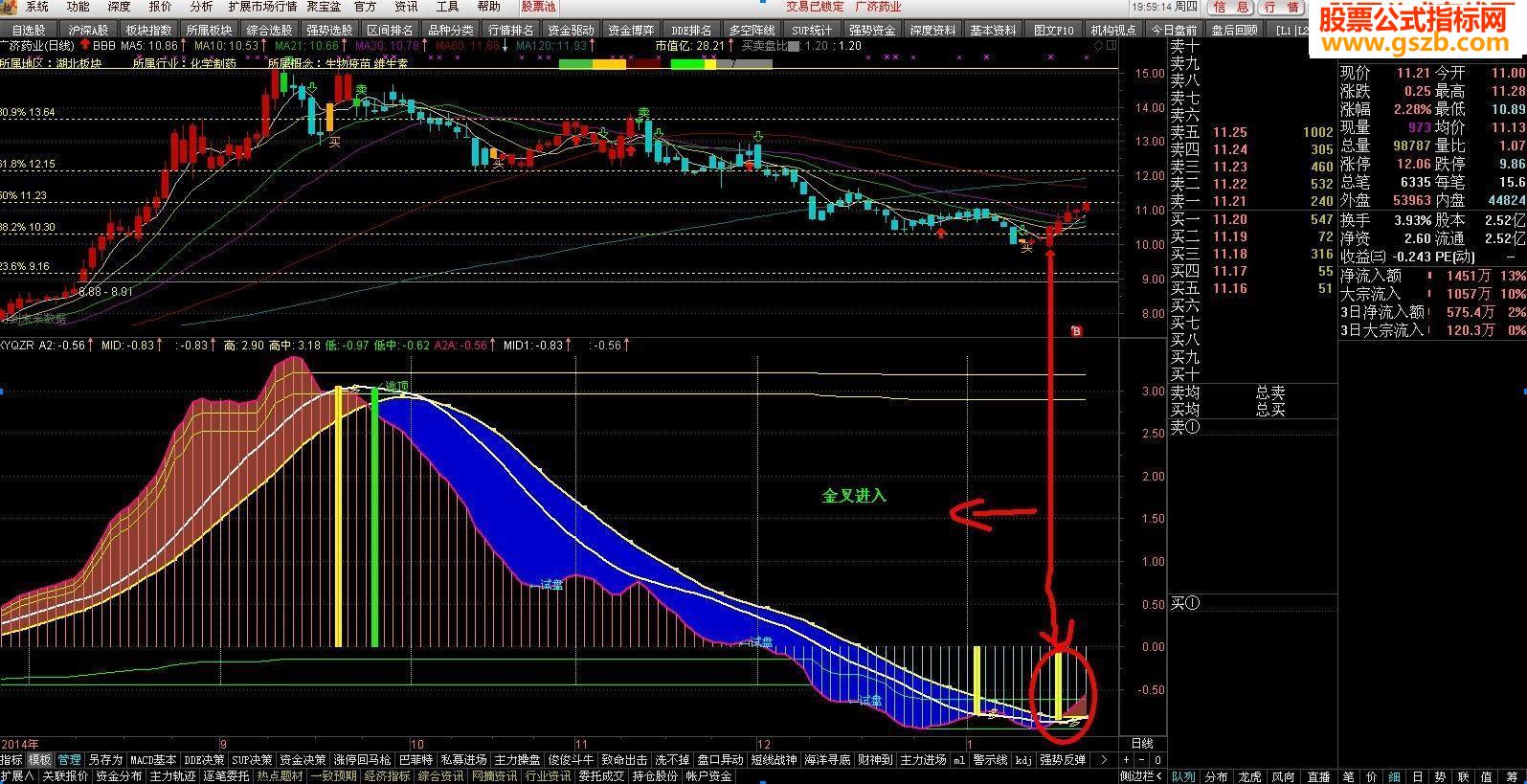Open the 分析 menu

pos(201,7)
